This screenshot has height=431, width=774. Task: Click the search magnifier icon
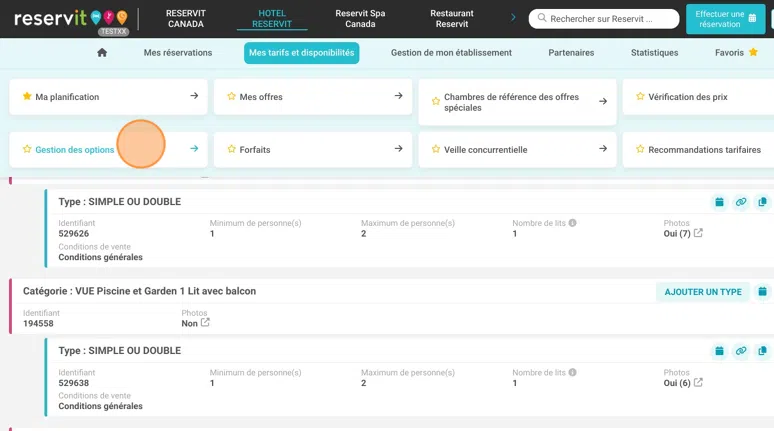point(542,18)
